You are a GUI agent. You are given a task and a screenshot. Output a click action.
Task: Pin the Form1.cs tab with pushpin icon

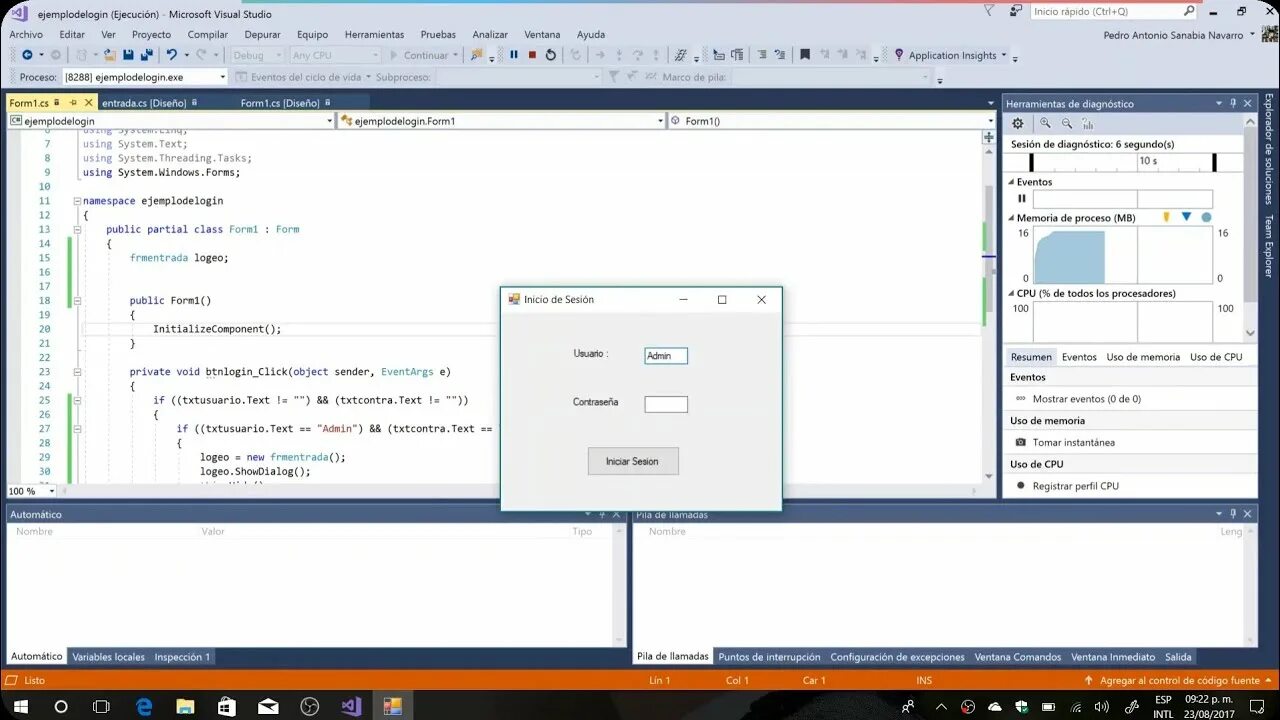pyautogui.click(x=73, y=102)
